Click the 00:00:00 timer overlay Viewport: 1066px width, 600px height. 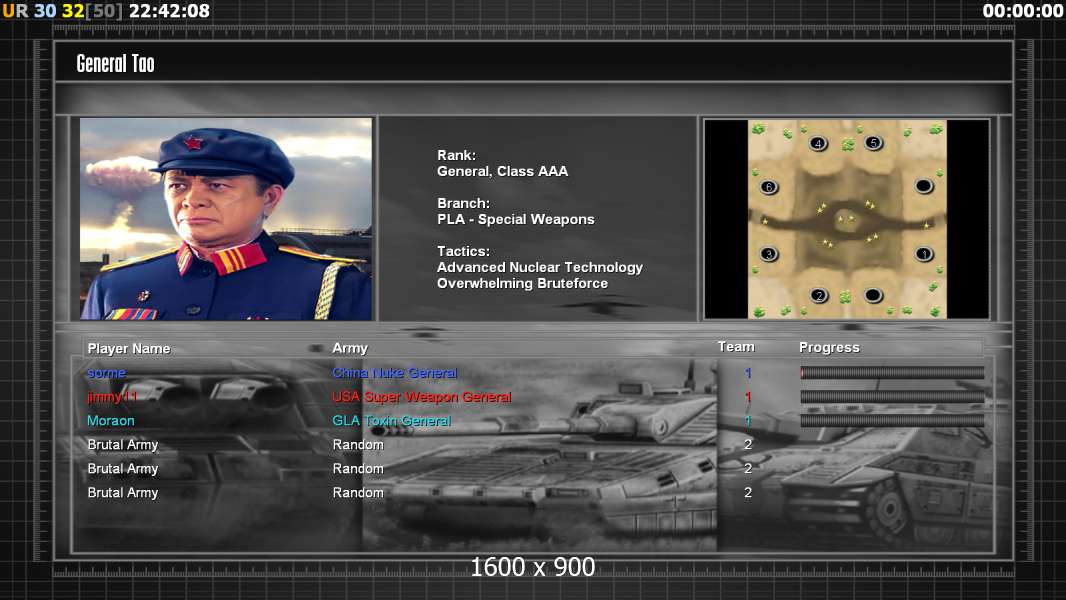(x=1022, y=11)
